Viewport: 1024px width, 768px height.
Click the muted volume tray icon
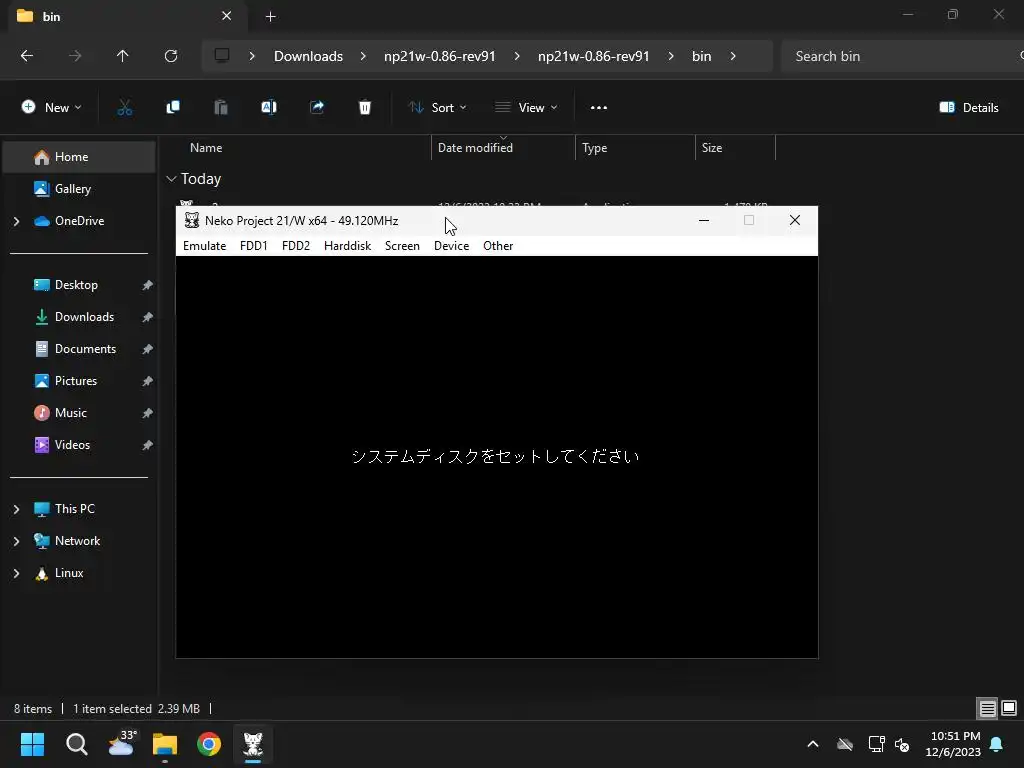tap(903, 744)
